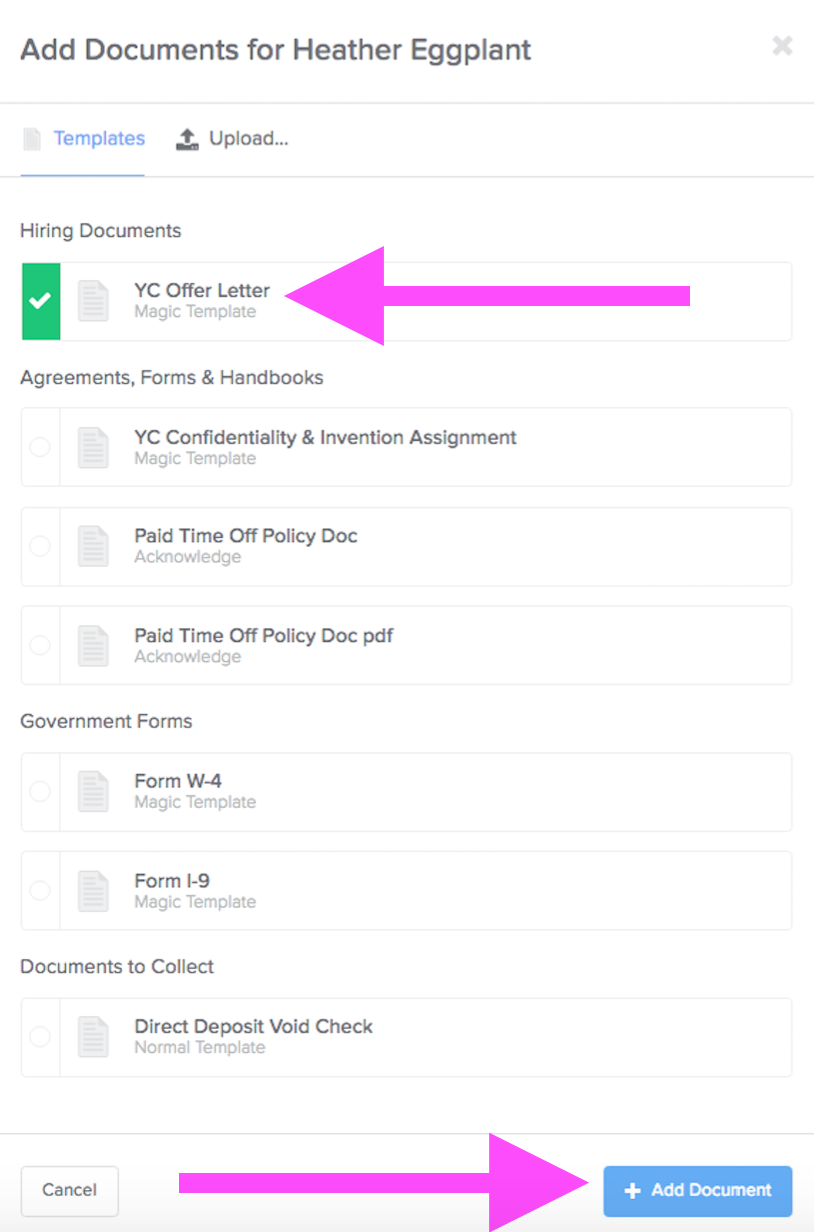Image resolution: width=814 pixels, height=1232 pixels.
Task: Click the Cancel button
Action: pos(70,1191)
